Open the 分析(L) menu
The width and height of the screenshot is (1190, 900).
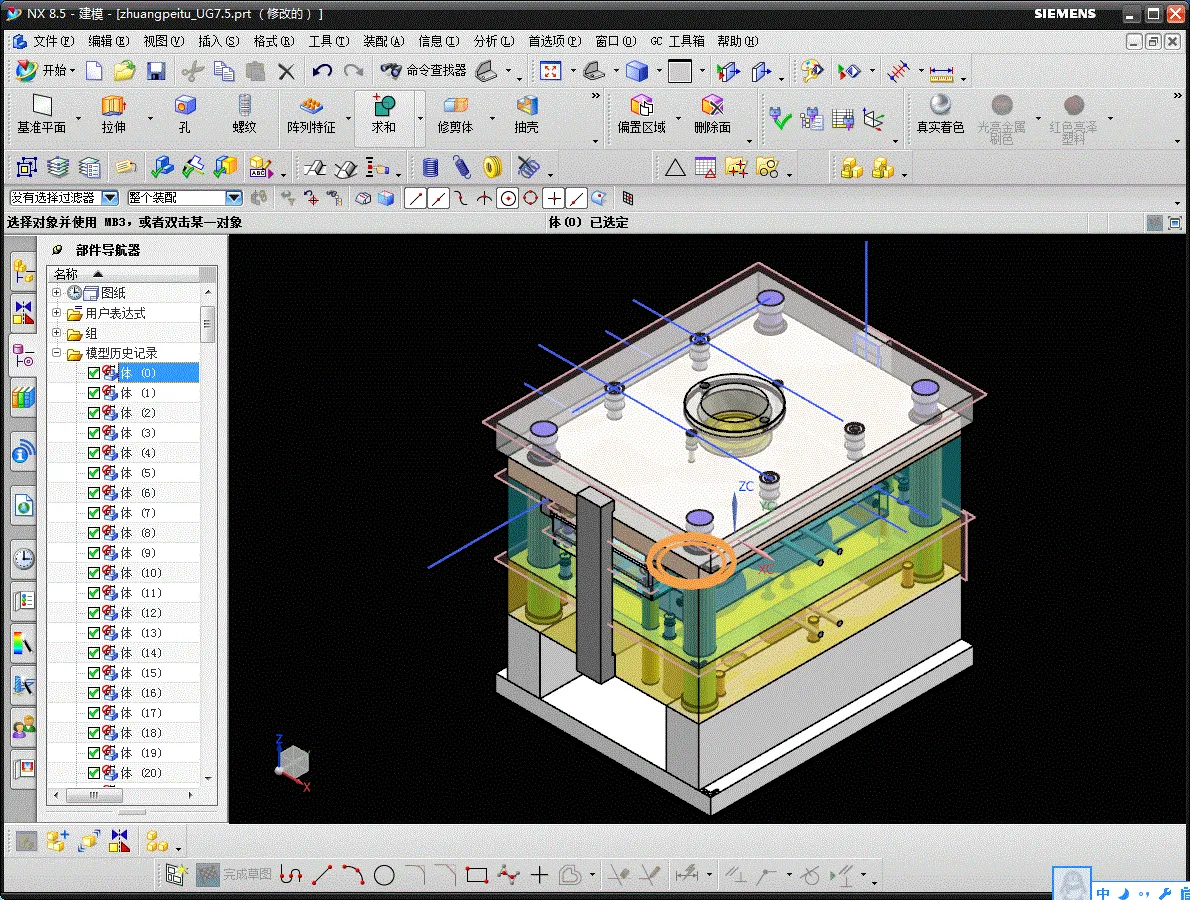(493, 41)
